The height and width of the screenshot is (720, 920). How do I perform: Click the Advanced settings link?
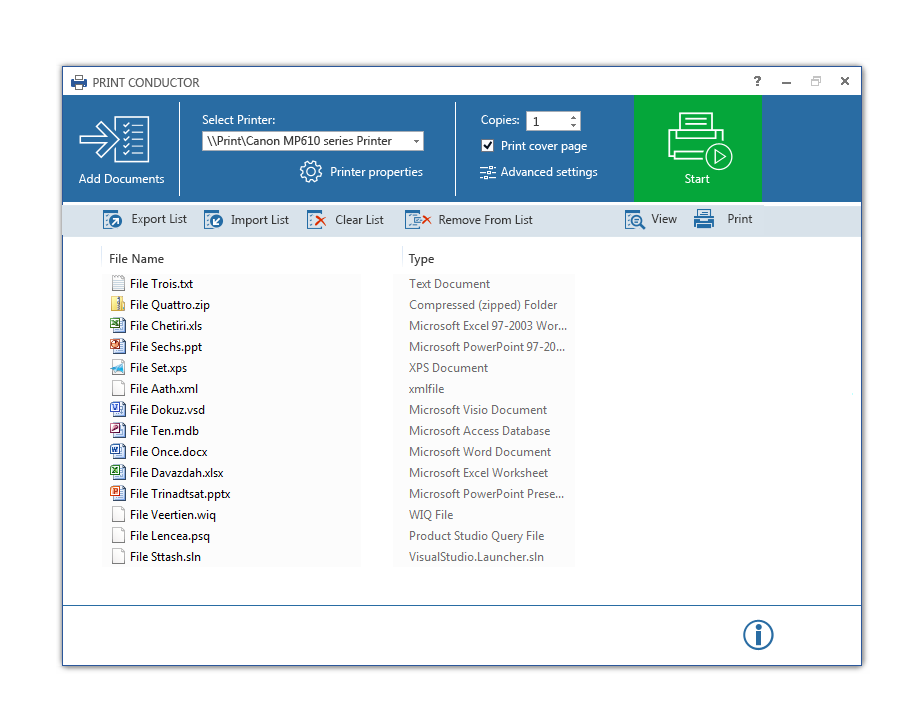point(549,172)
